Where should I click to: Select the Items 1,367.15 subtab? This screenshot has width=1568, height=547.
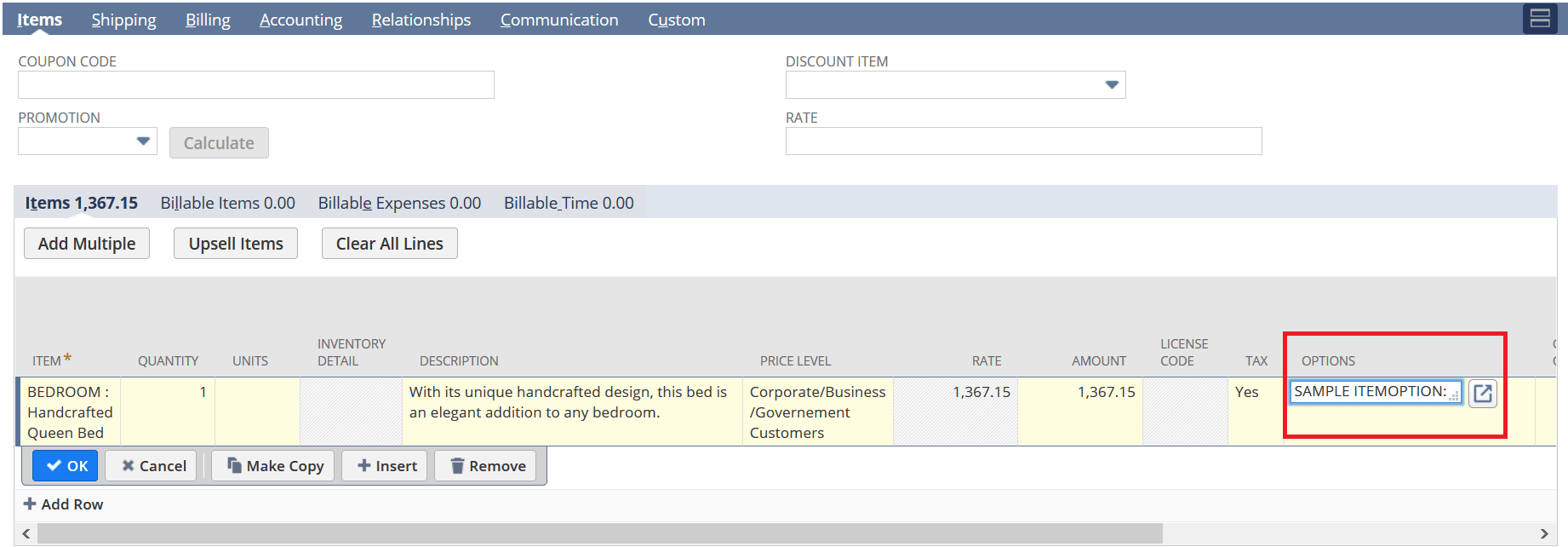tap(81, 203)
